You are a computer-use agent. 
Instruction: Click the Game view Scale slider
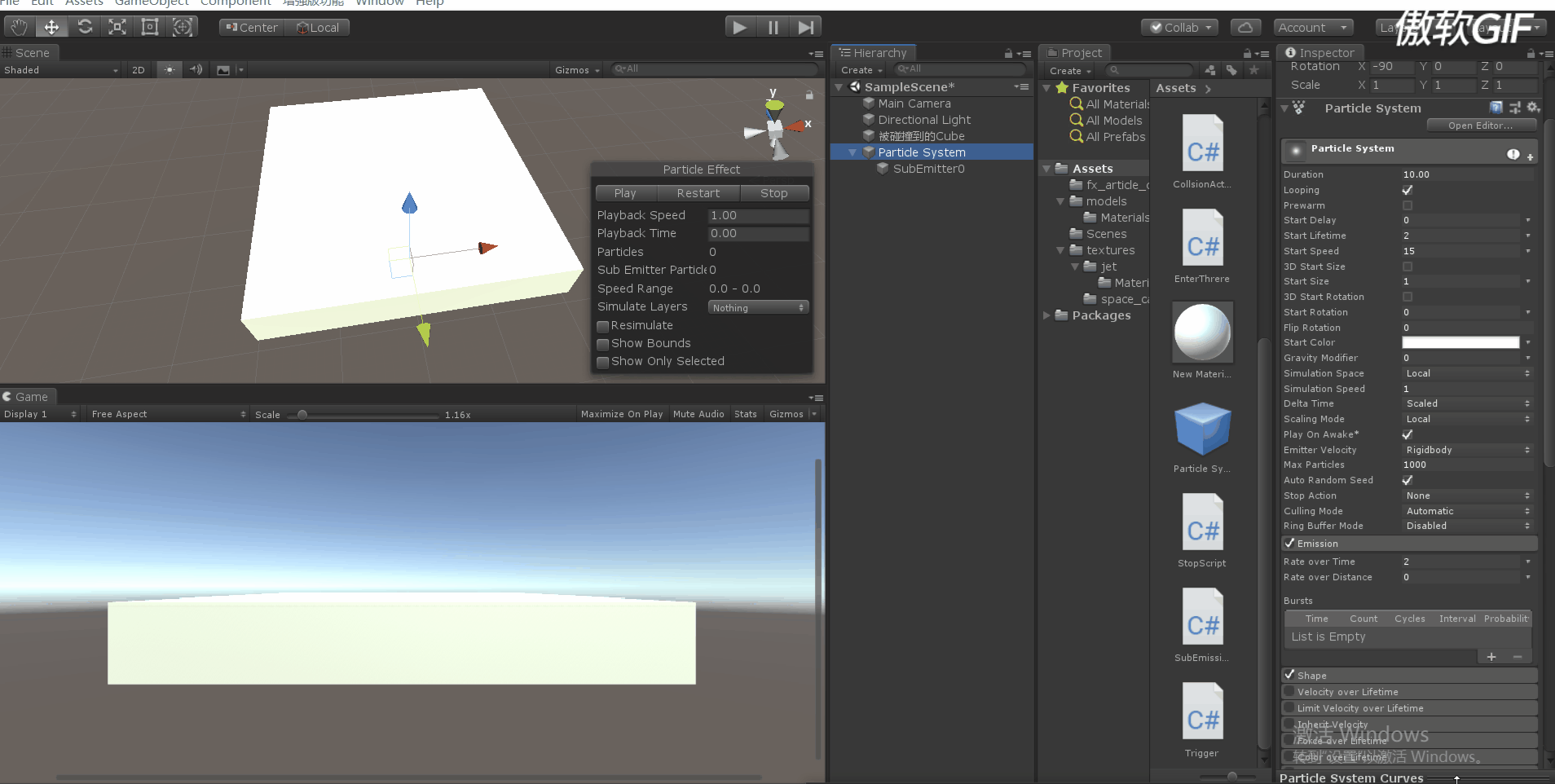(x=363, y=415)
